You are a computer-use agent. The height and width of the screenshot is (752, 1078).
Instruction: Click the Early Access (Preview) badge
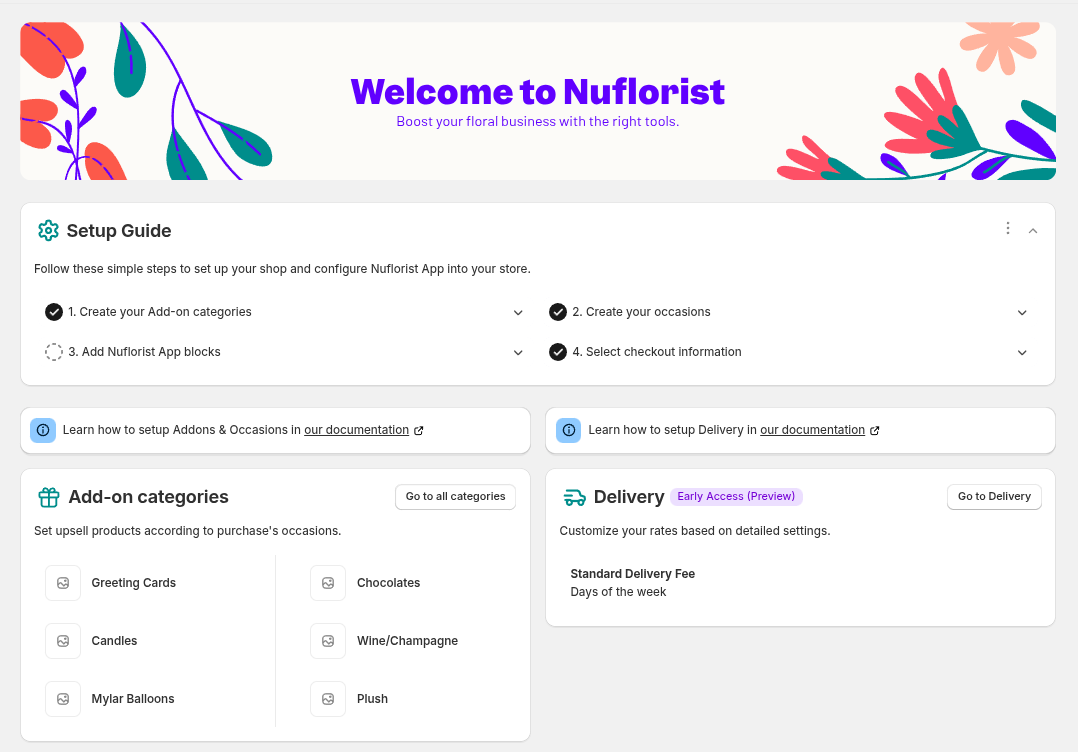[x=737, y=496]
